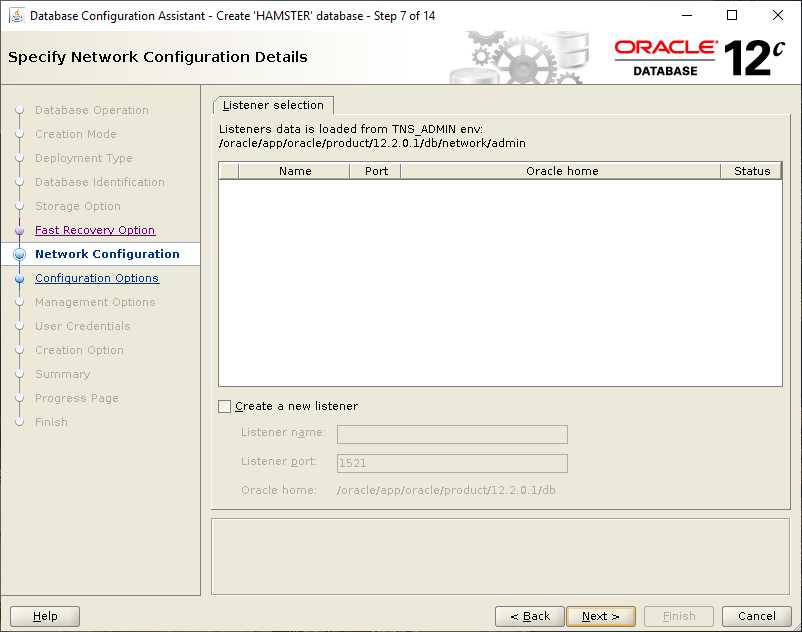This screenshot has height=632, width=802.
Task: Sort listeners by the Name column header
Action: tap(295, 171)
